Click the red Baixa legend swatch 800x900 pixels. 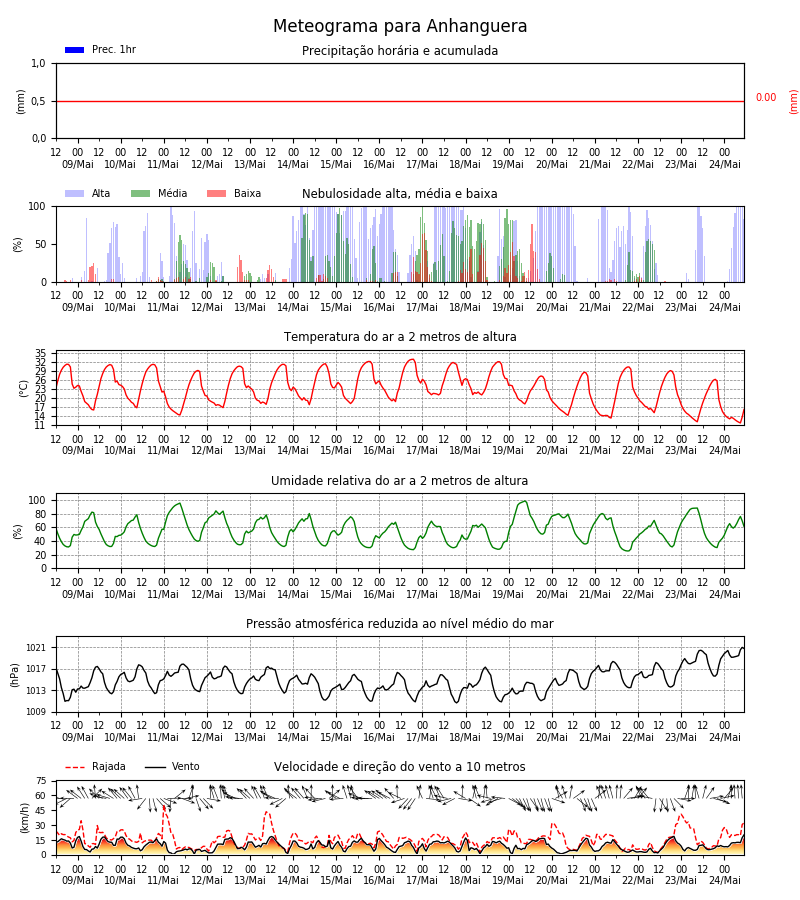click(x=216, y=194)
